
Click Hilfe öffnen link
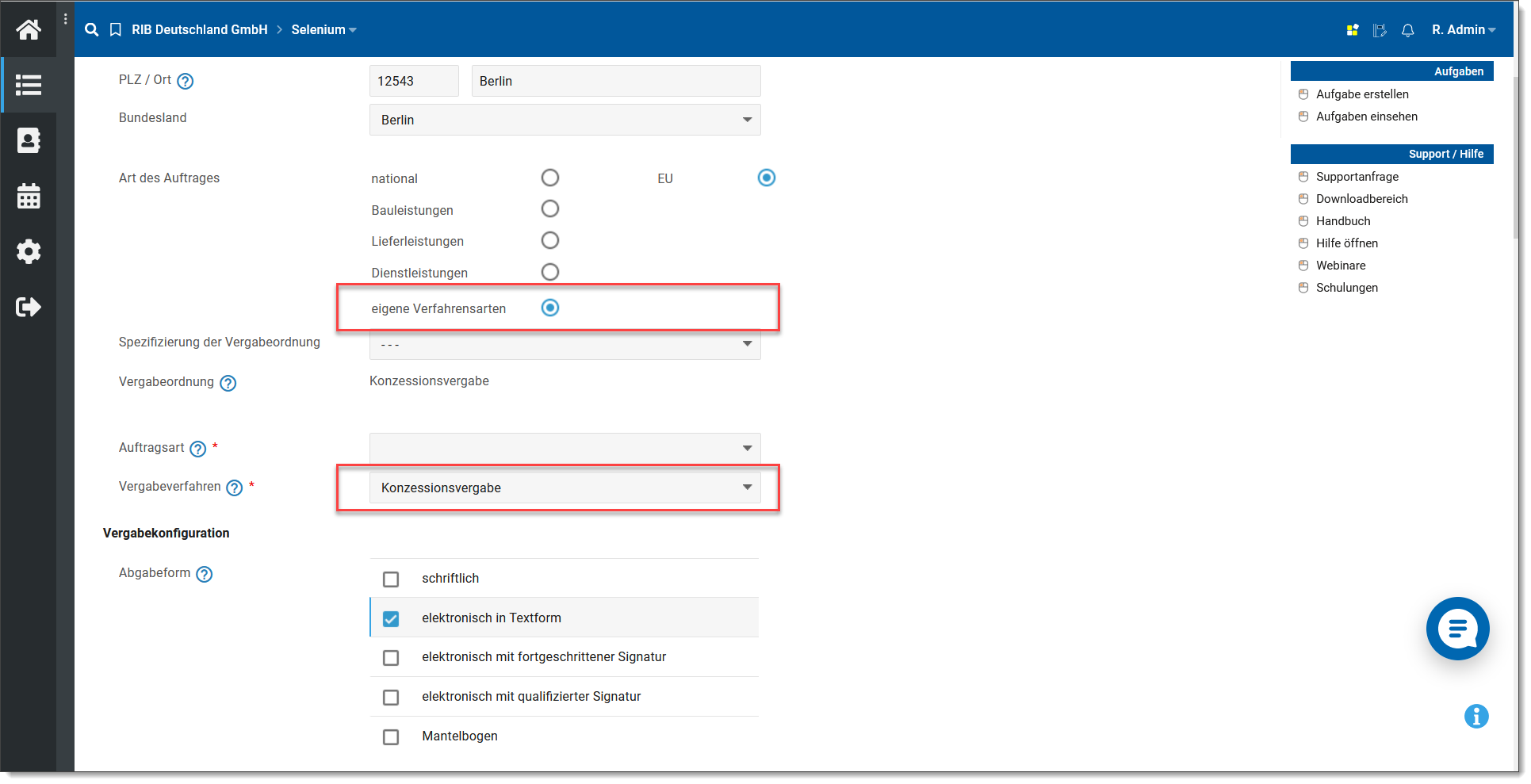(1347, 243)
